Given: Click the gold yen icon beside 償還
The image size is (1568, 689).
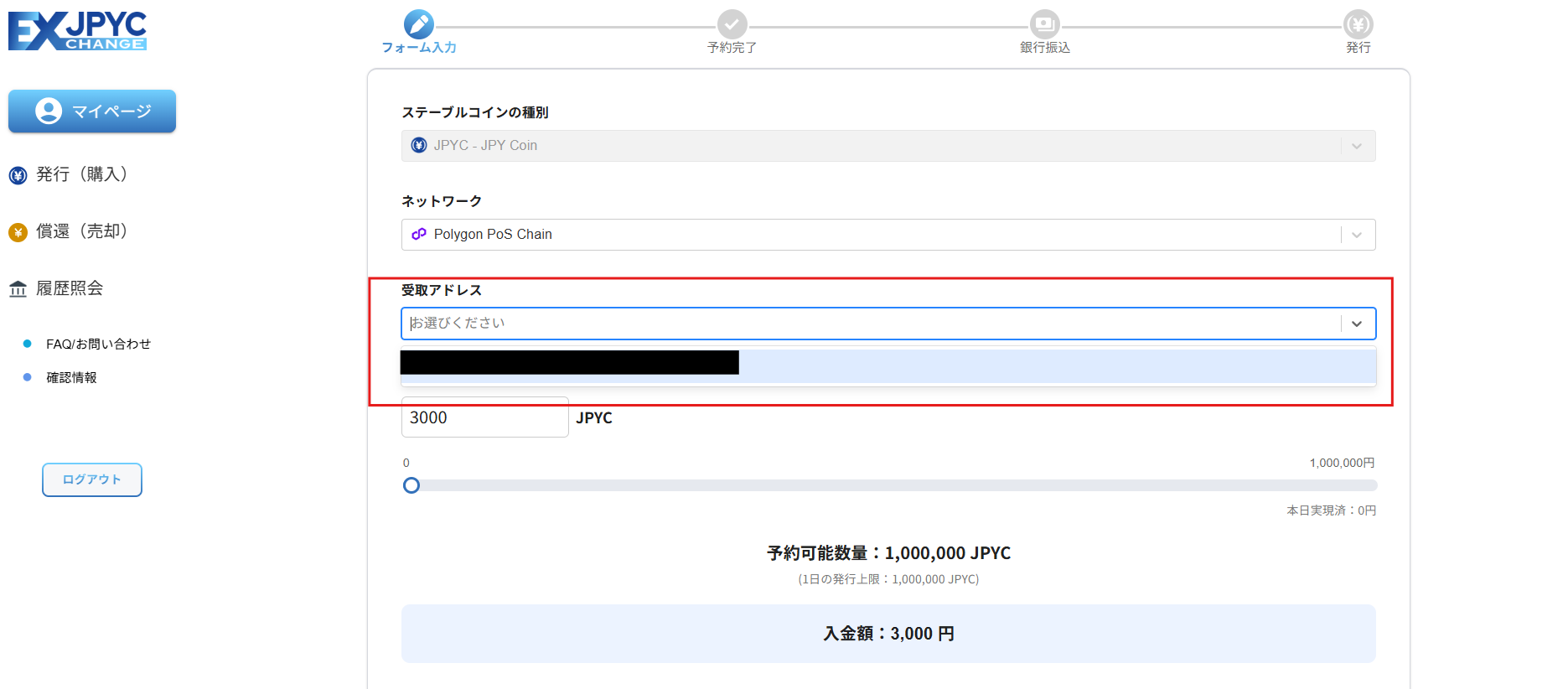Looking at the screenshot, I should click(x=18, y=232).
